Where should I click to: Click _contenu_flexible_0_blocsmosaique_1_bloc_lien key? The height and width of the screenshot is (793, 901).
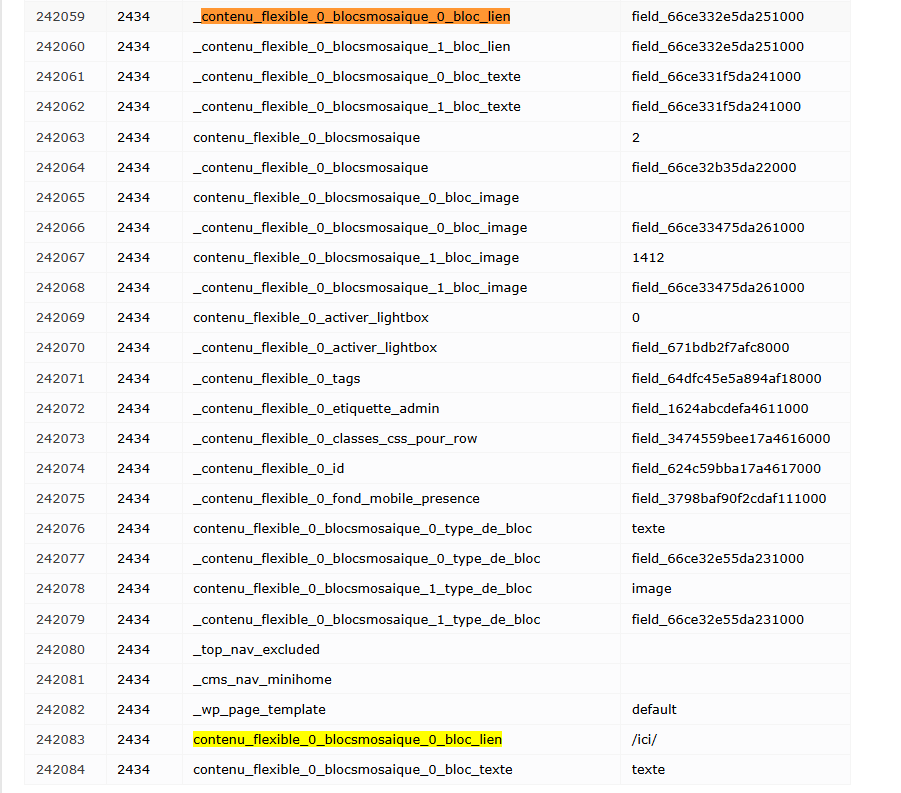pos(352,47)
